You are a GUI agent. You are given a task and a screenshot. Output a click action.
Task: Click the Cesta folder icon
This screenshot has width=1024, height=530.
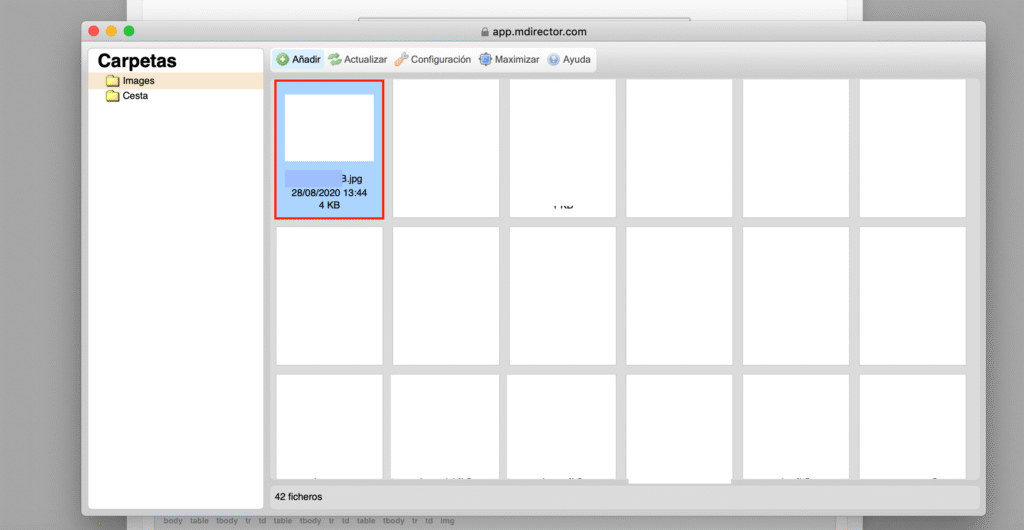pos(113,96)
